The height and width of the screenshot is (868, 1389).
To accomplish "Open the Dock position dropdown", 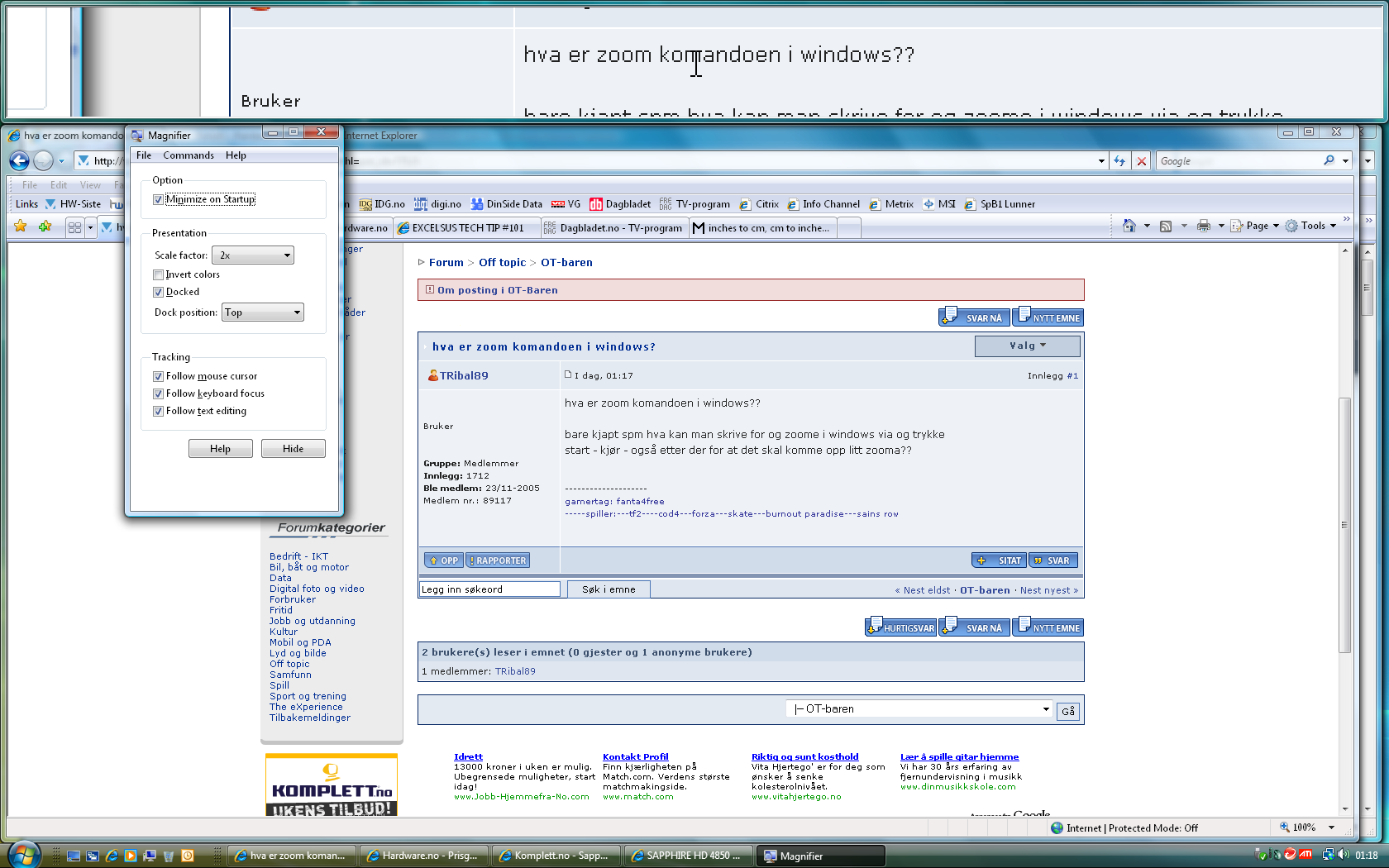I will pyautogui.click(x=263, y=312).
